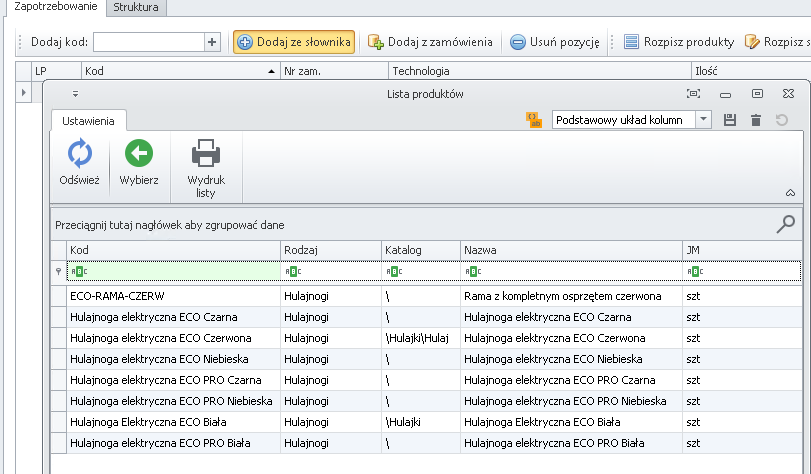Click the partially visible Rozpisz s... button

tap(777, 42)
